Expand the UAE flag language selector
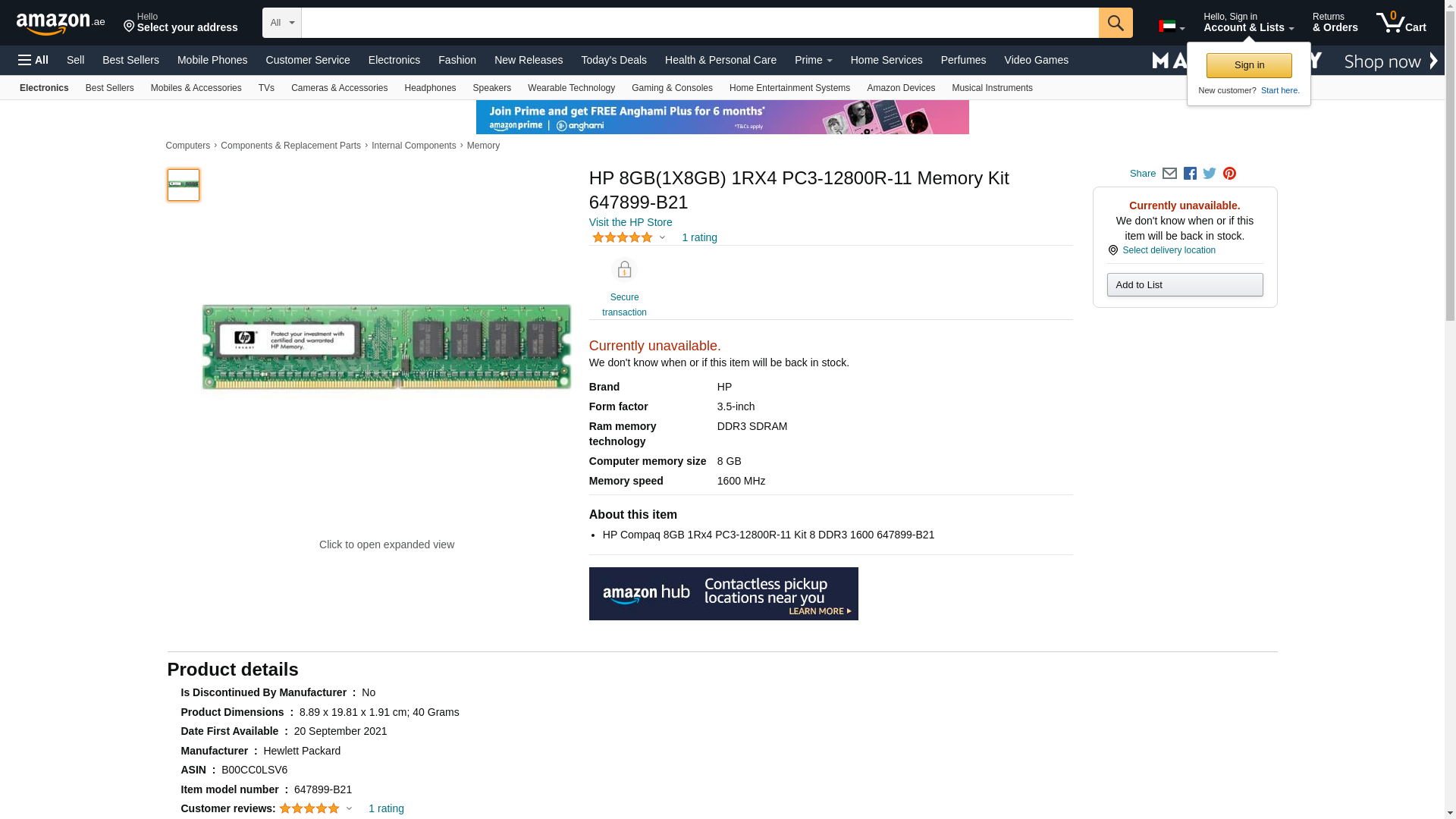This screenshot has height=819, width=1456. point(1171,27)
